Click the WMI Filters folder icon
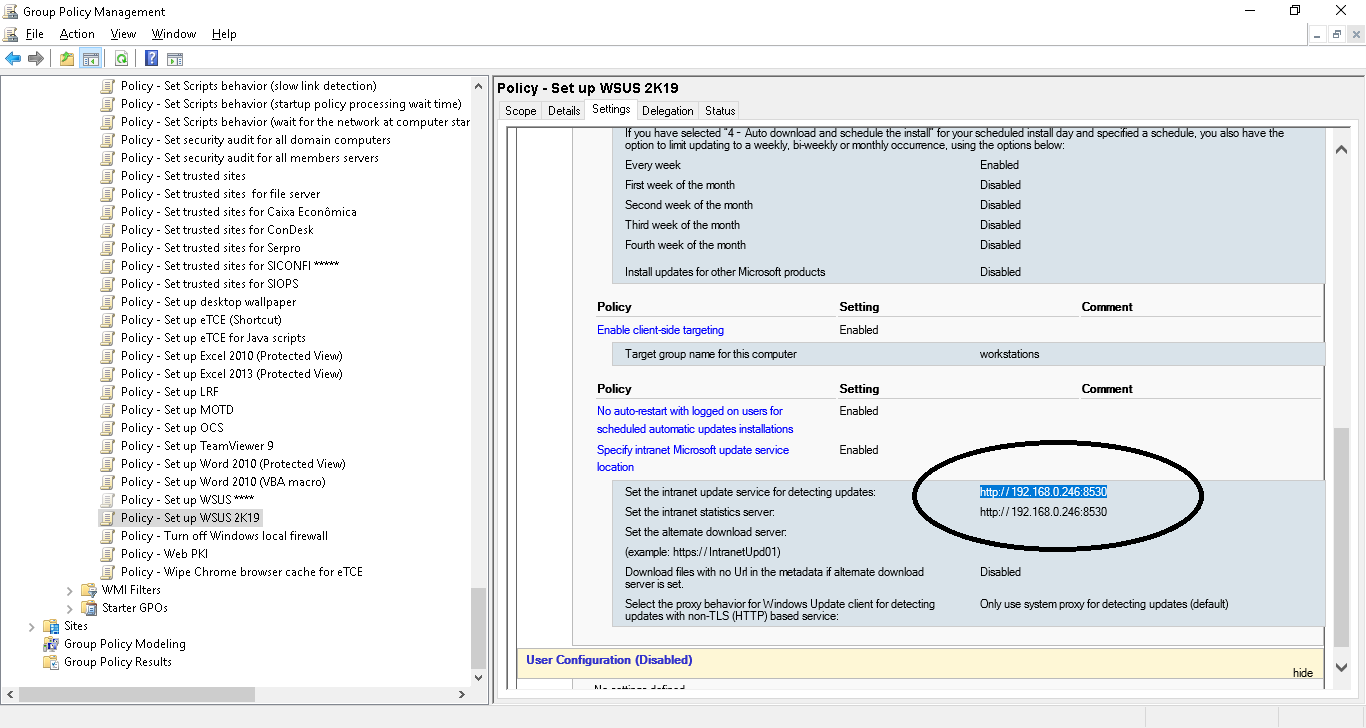Screen dimensions: 1366x728 pyautogui.click(x=89, y=590)
